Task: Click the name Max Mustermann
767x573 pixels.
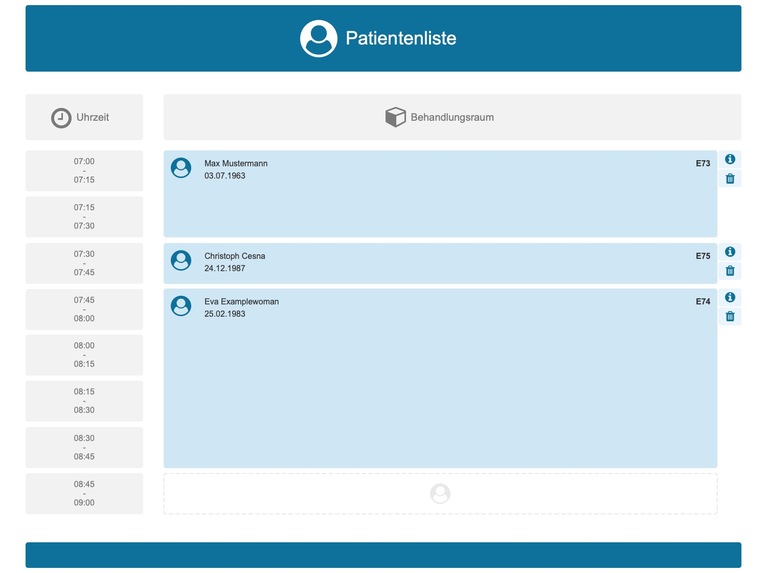Action: point(236,163)
